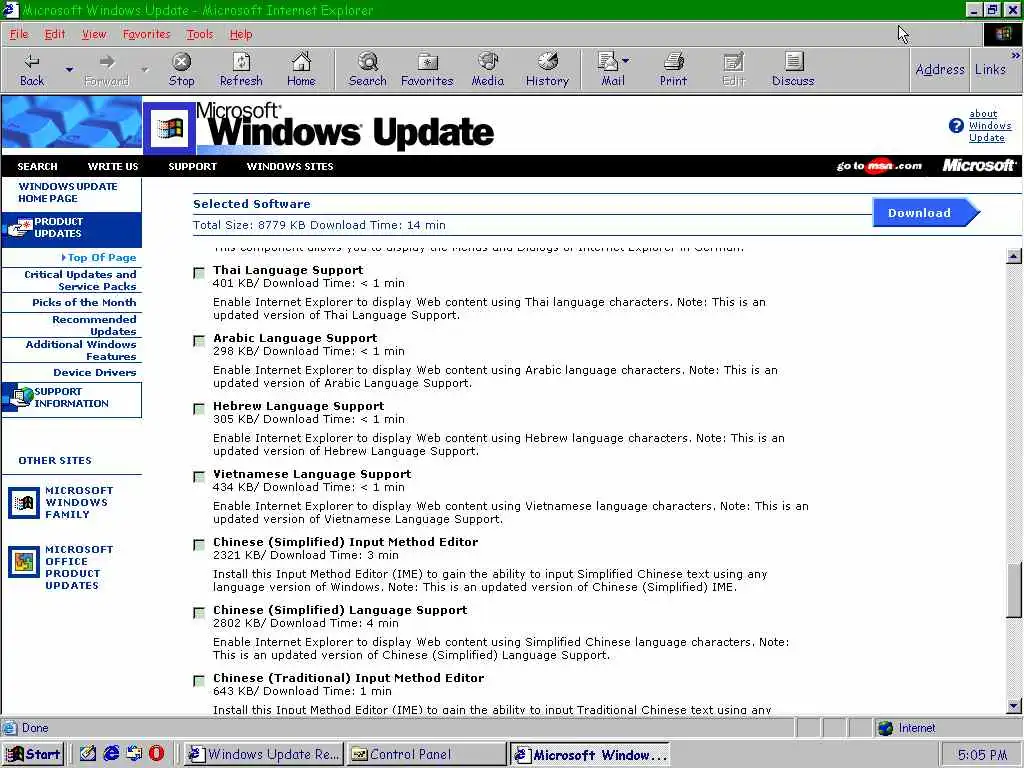Open the Tools menu
The width and height of the screenshot is (1024, 768).
(x=199, y=34)
